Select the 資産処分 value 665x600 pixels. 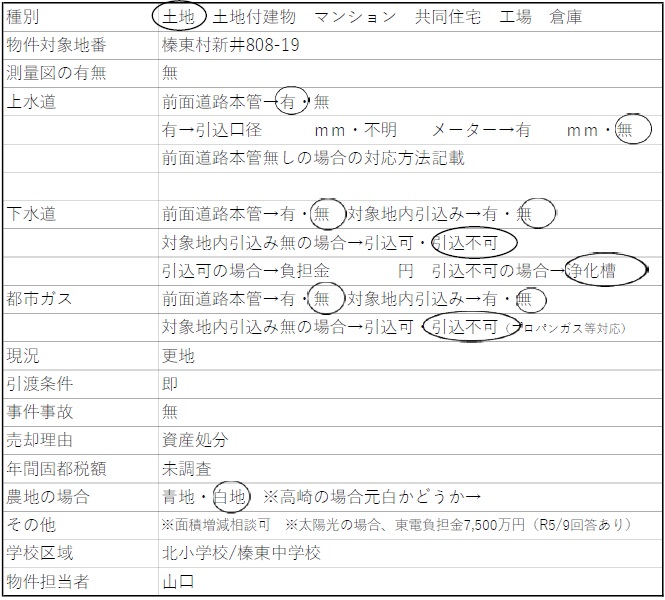click(195, 440)
